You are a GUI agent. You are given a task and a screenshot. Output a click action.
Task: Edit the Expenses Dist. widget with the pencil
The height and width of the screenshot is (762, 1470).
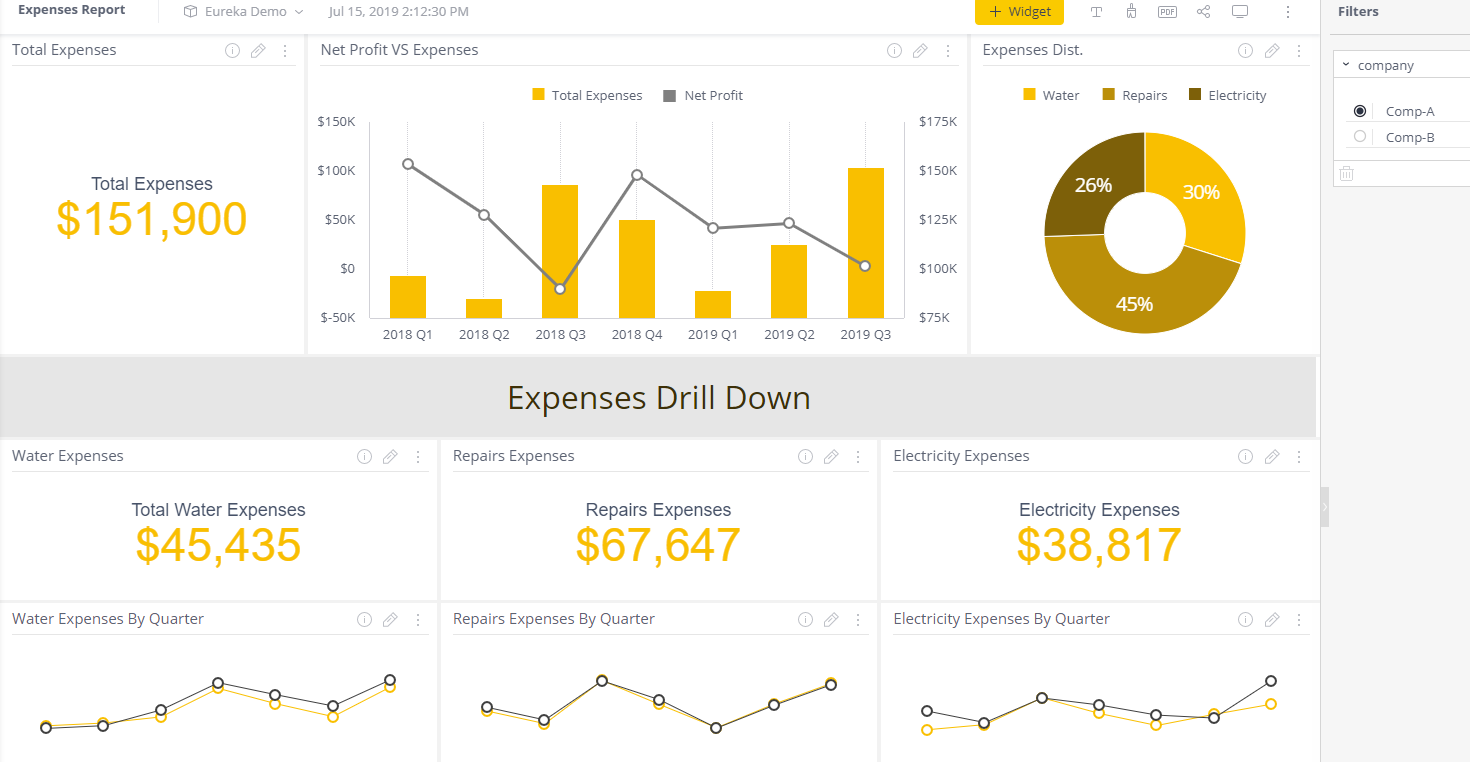click(x=1272, y=51)
